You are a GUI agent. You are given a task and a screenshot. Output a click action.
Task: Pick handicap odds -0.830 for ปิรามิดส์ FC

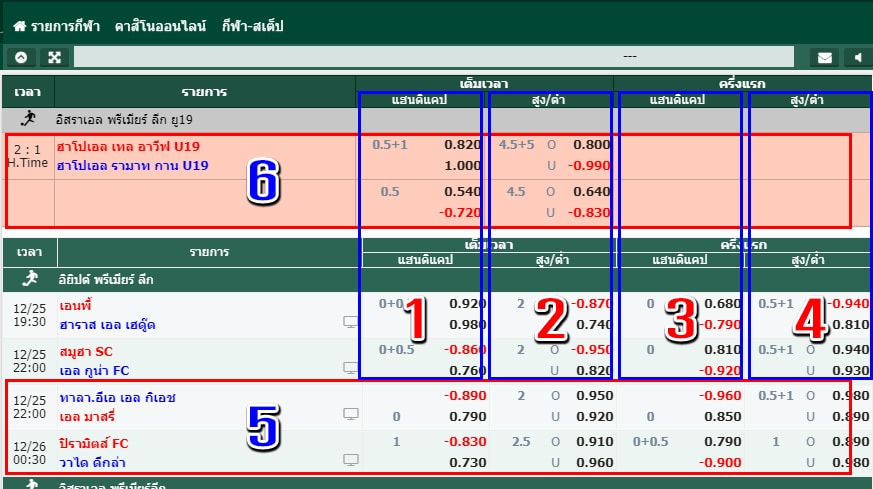pyautogui.click(x=462, y=443)
